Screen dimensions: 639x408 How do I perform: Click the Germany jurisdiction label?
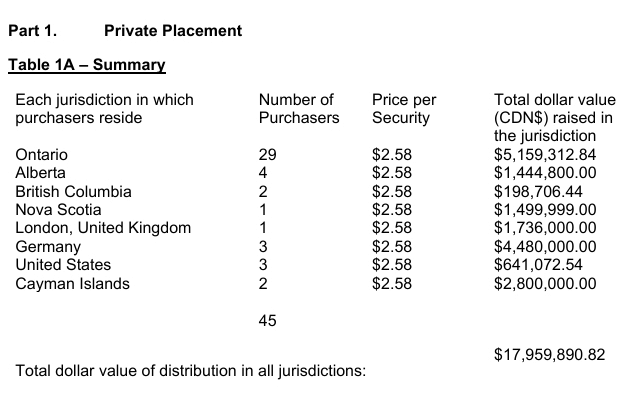click(48, 246)
